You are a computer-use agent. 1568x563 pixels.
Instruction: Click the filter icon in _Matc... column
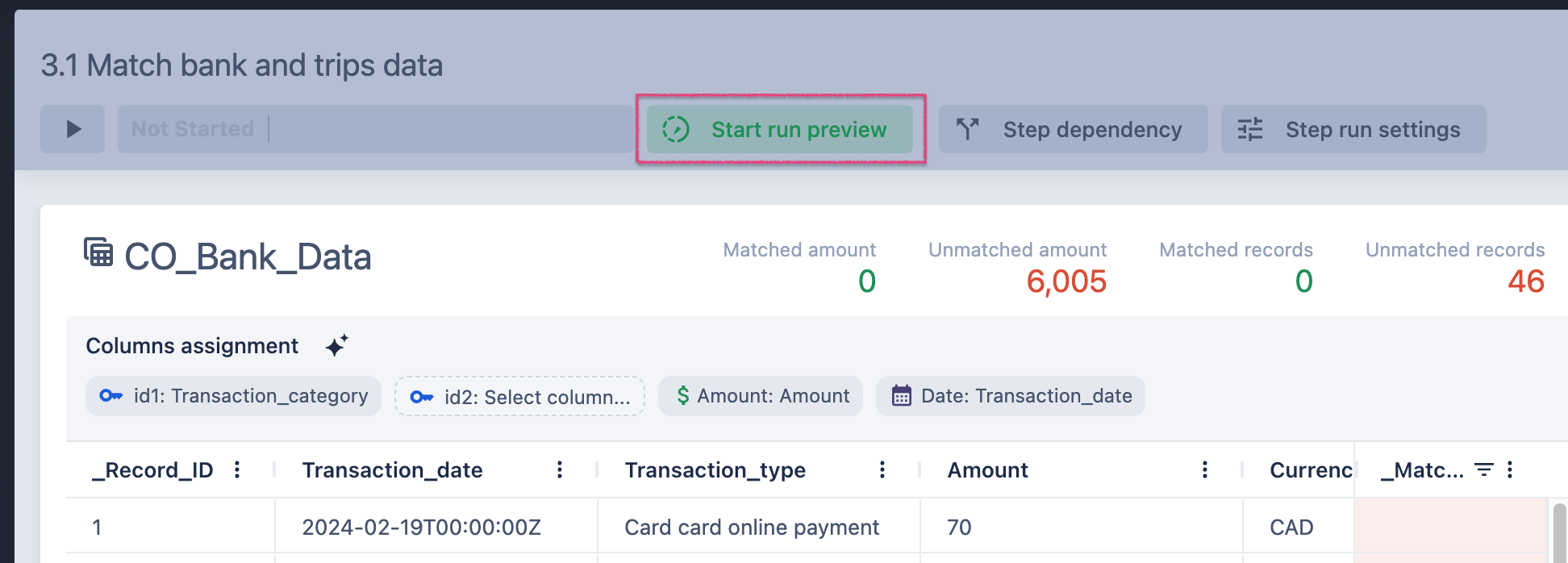1483,469
